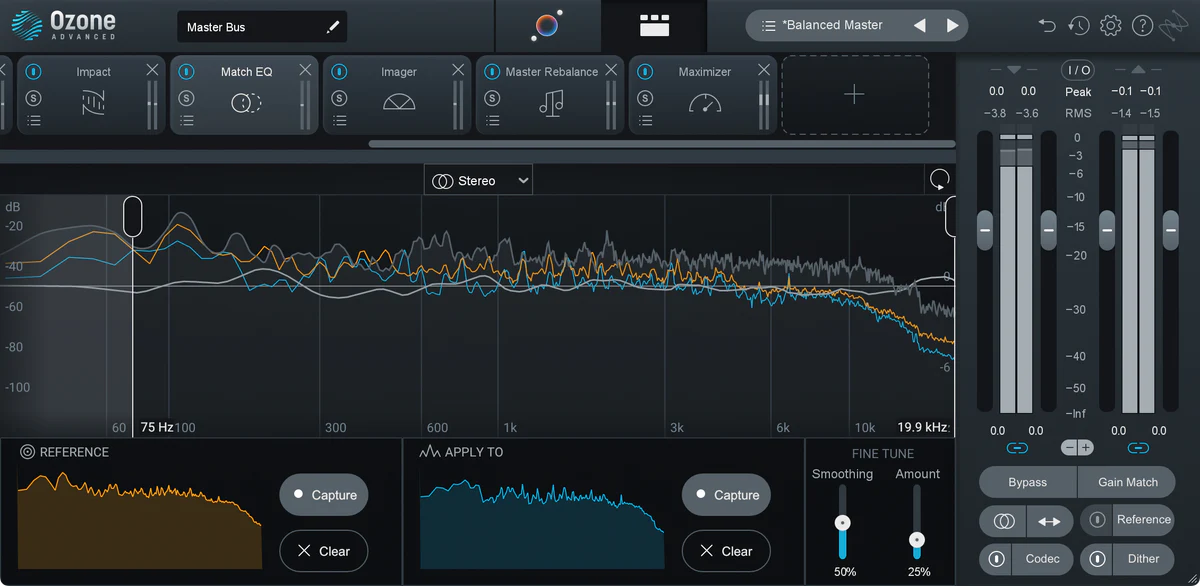Open the settings gear icon

1110,25
